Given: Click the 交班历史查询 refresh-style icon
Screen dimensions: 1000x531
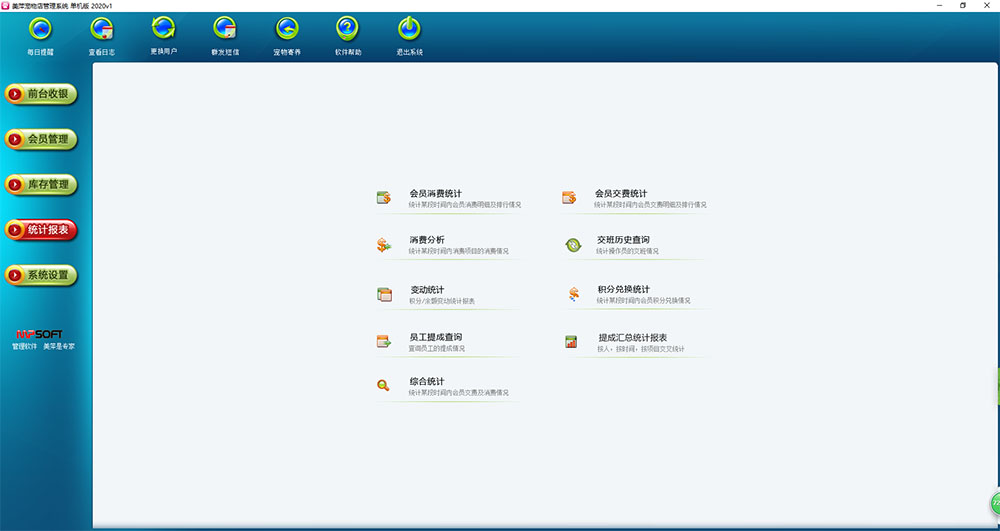Looking at the screenshot, I should [x=573, y=245].
